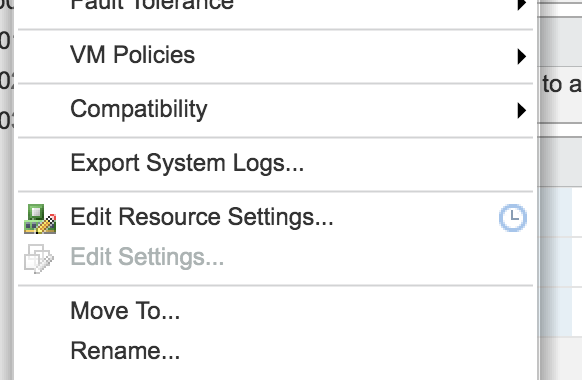Image resolution: width=582 pixels, height=380 pixels.
Task: Click the partially hidden item ending in 03
Action: tap(6, 120)
